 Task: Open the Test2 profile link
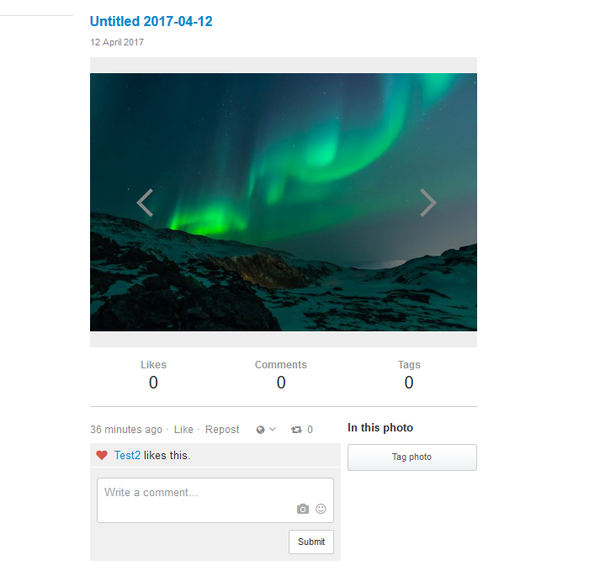(127, 455)
